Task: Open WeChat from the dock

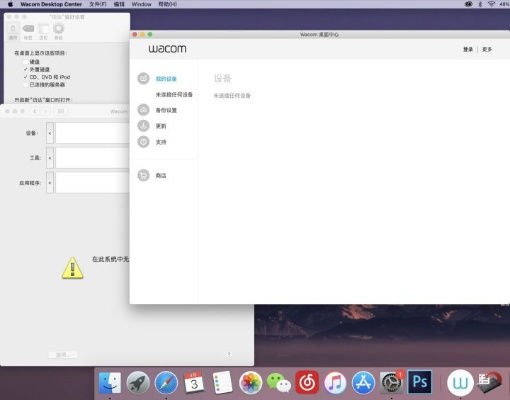Action: (x=279, y=382)
